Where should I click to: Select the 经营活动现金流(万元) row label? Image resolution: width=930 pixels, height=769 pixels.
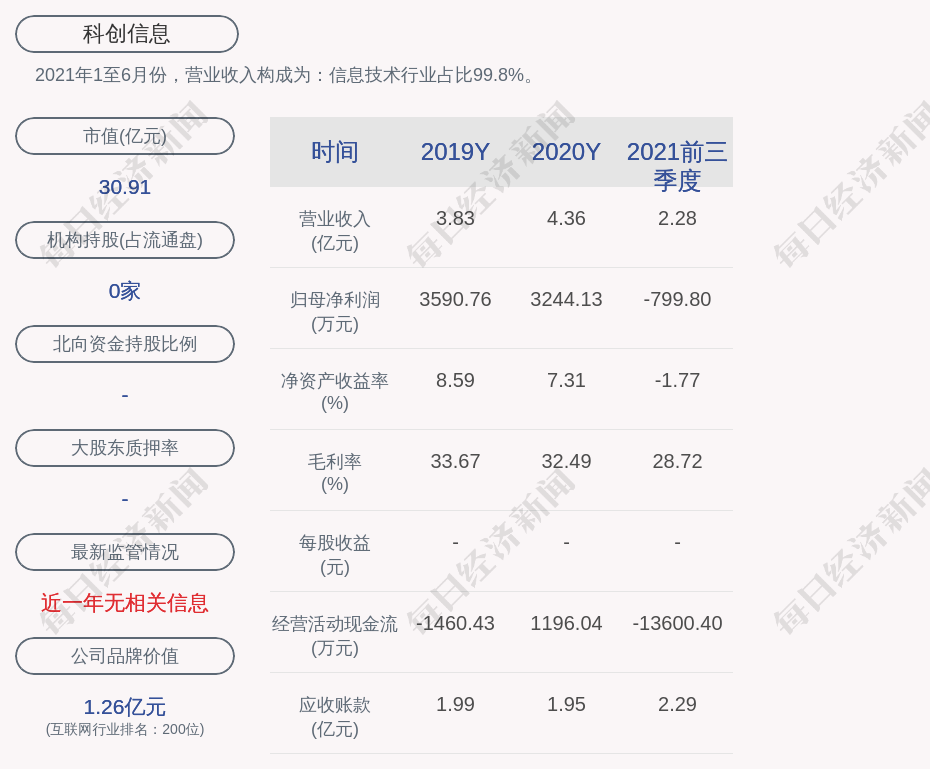coord(335,636)
